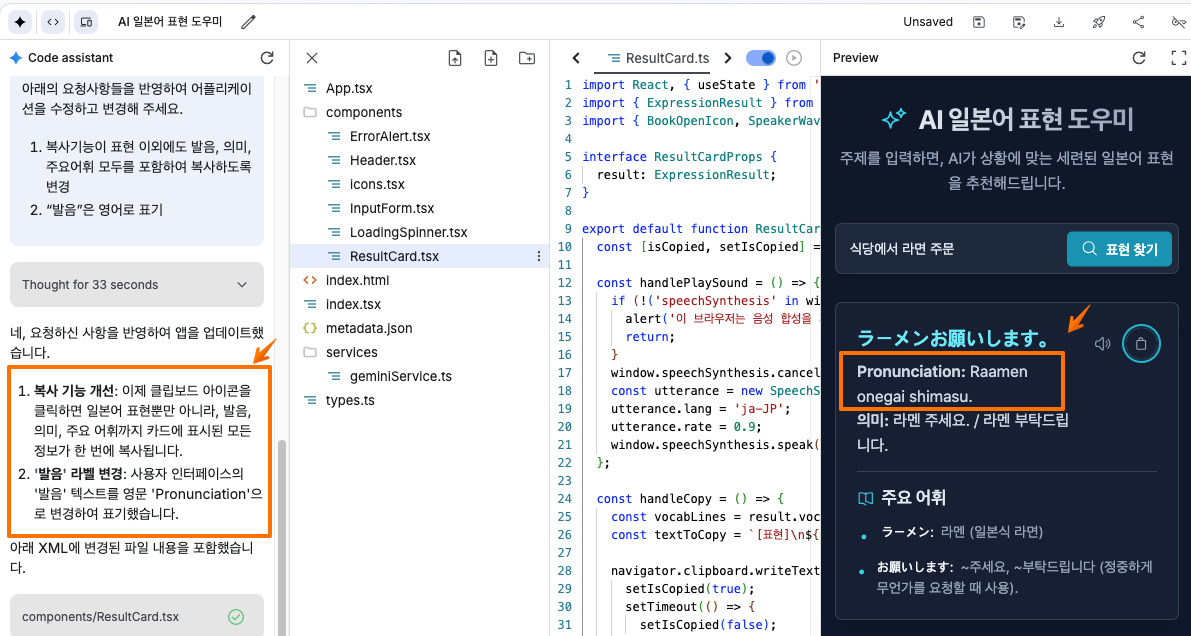Click the book icon next to 주요 어휘
1191x636 pixels.
865,498
